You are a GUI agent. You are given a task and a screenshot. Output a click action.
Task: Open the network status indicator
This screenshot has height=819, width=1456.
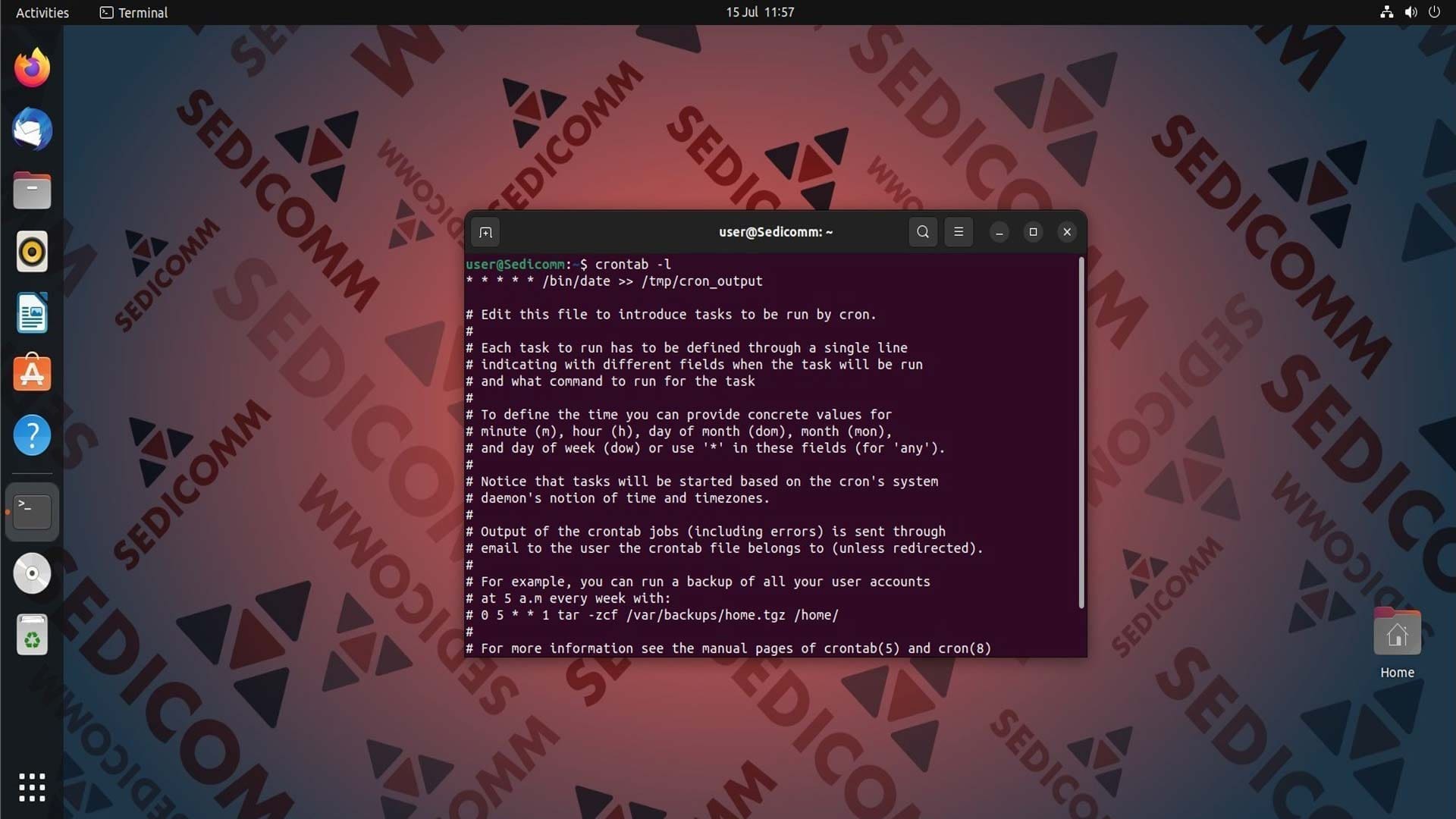[x=1386, y=12]
